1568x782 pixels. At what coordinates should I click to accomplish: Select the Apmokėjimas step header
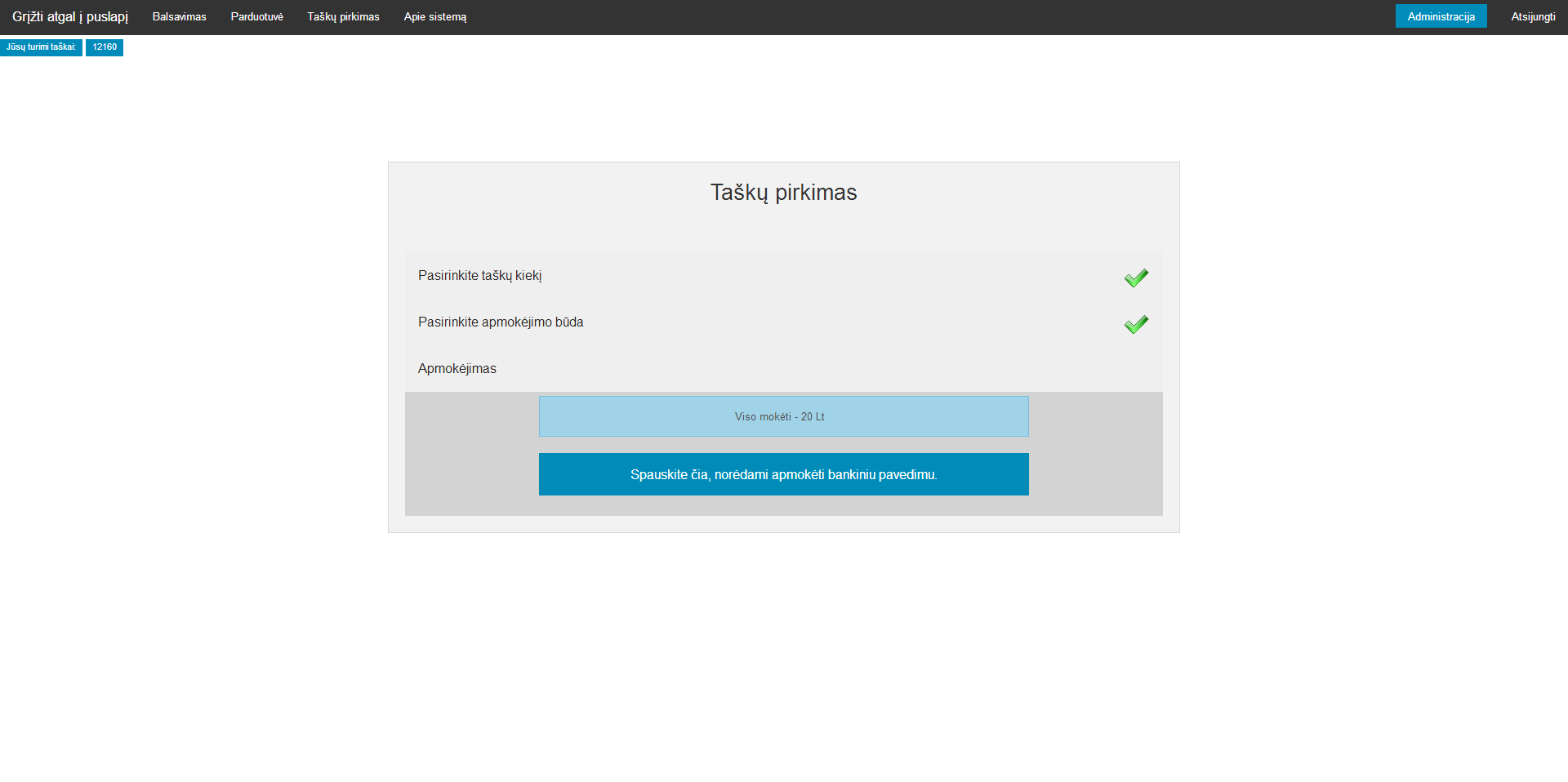783,369
